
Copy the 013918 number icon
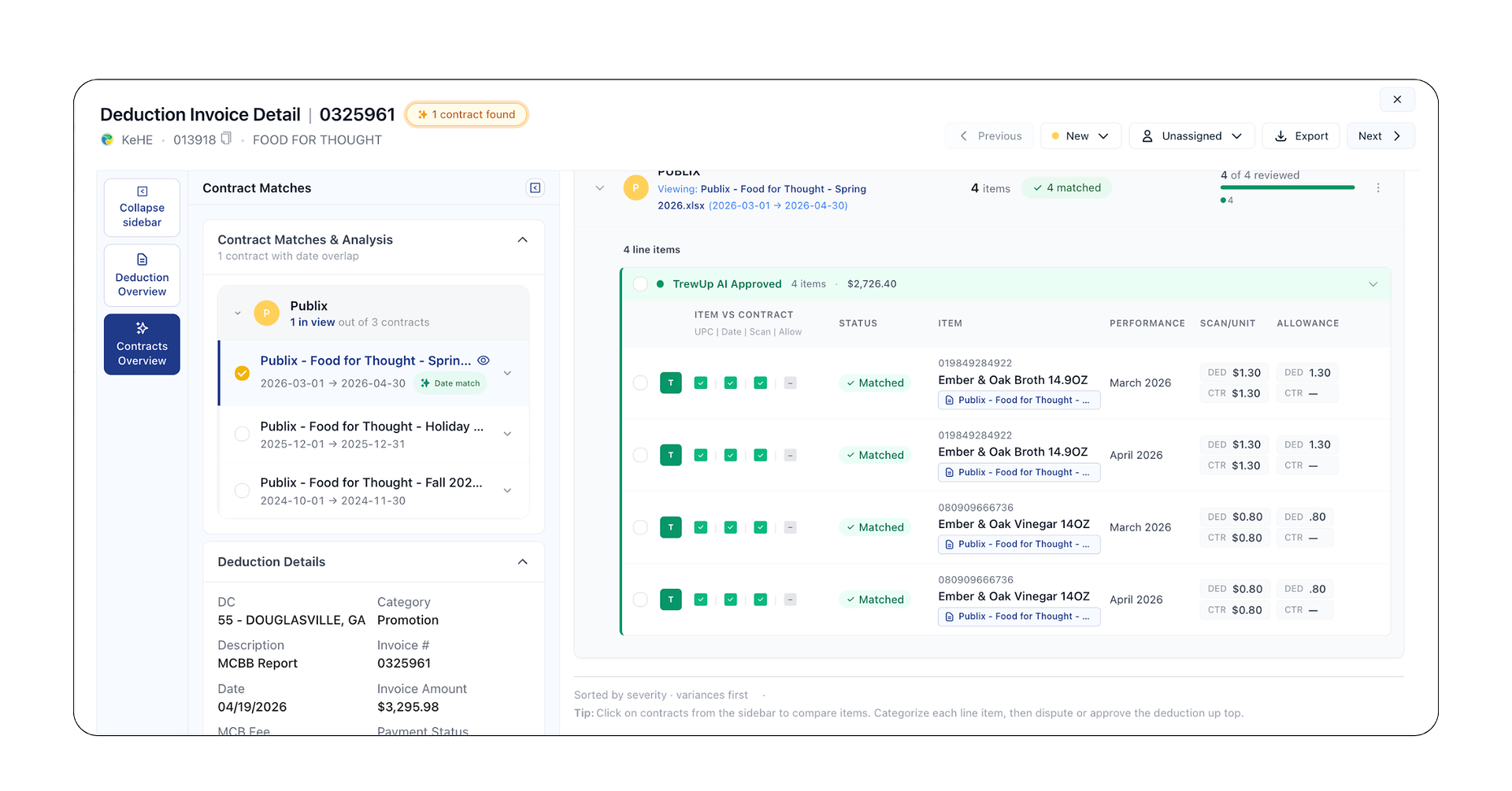226,139
